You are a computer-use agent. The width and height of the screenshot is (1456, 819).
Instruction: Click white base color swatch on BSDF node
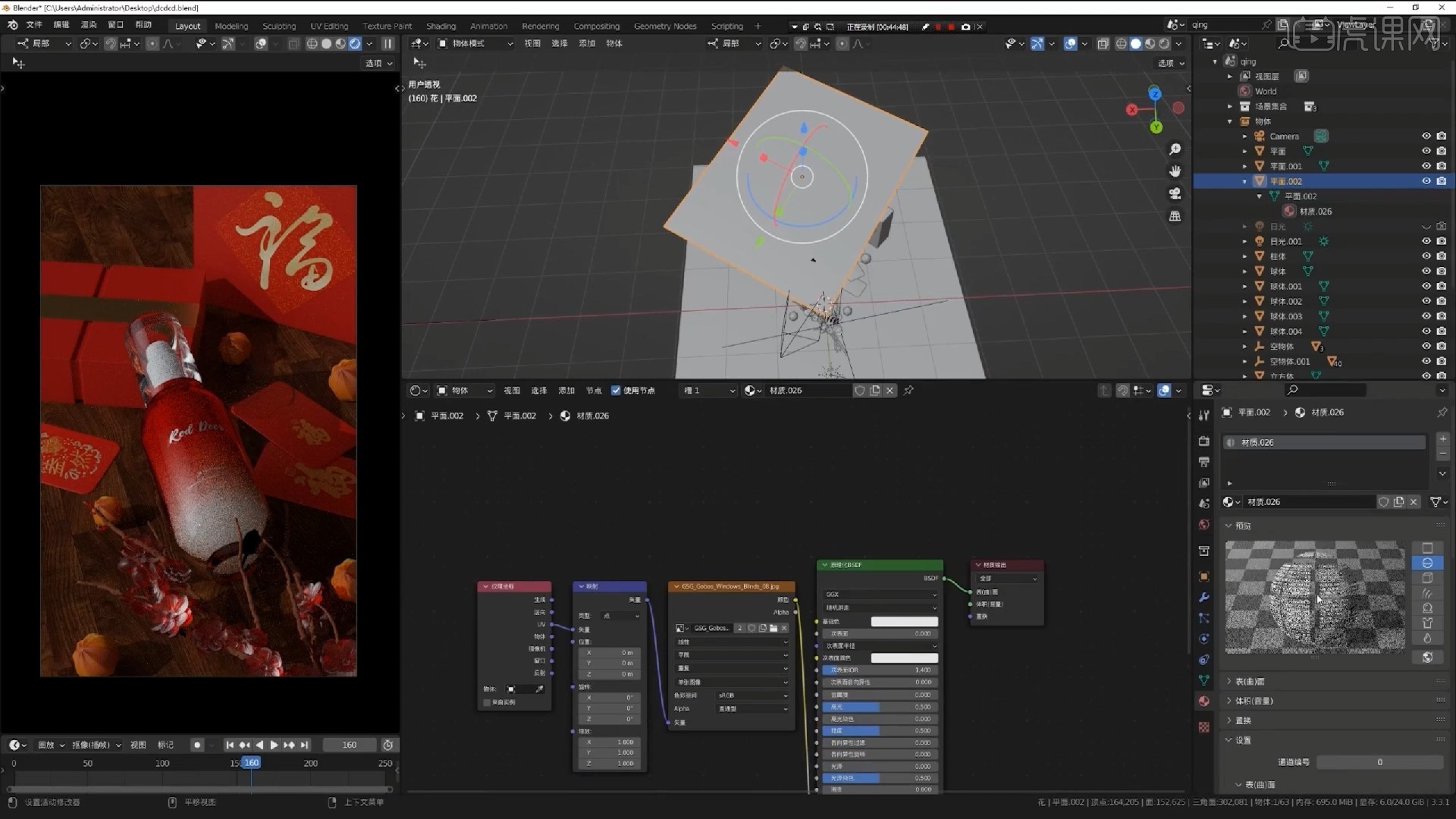tap(904, 622)
